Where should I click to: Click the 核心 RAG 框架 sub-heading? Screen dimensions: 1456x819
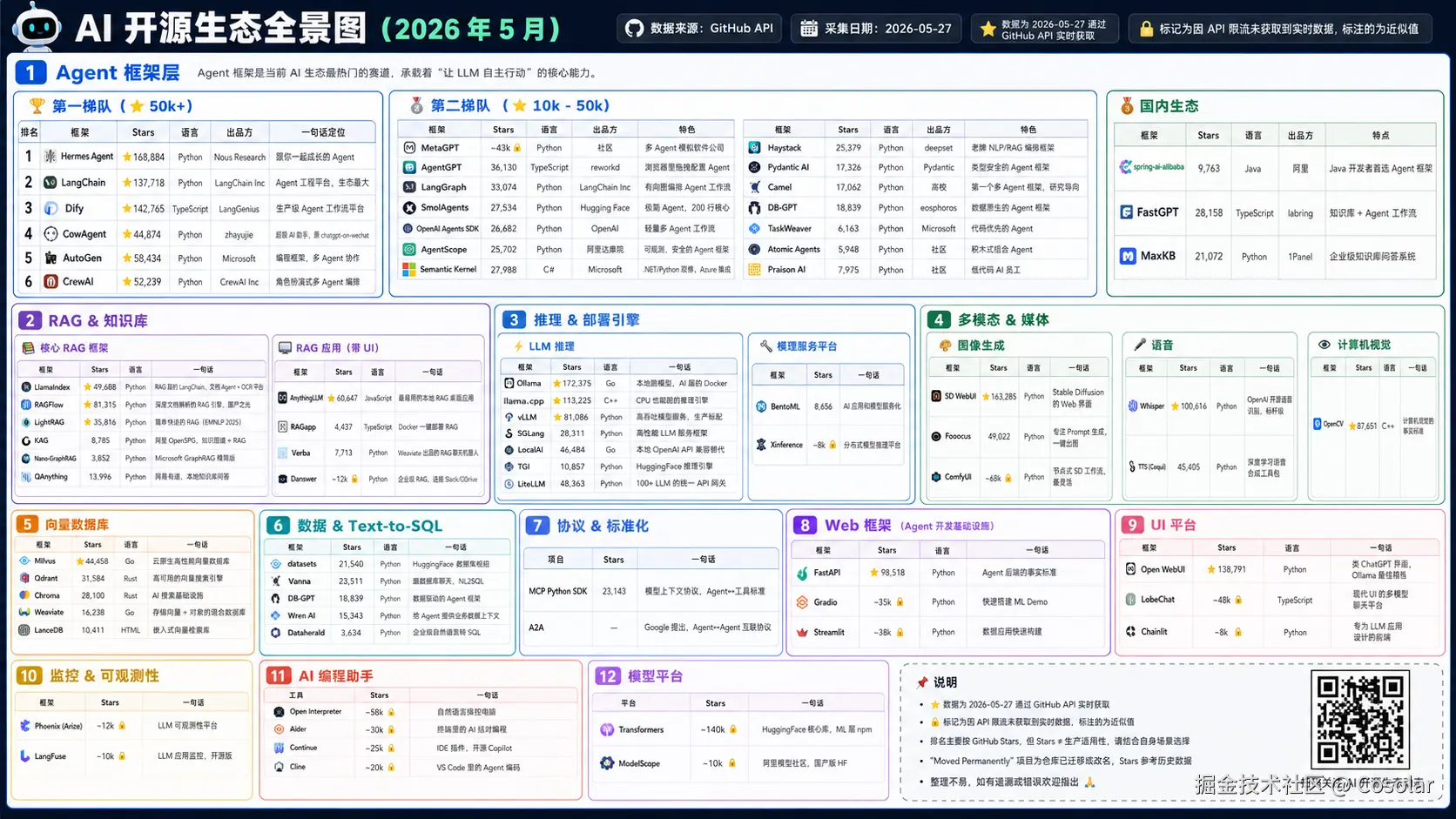coord(74,348)
